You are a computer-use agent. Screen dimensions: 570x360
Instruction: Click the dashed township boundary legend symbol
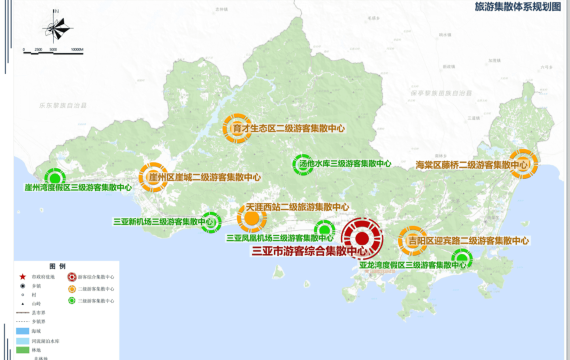tap(23, 321)
